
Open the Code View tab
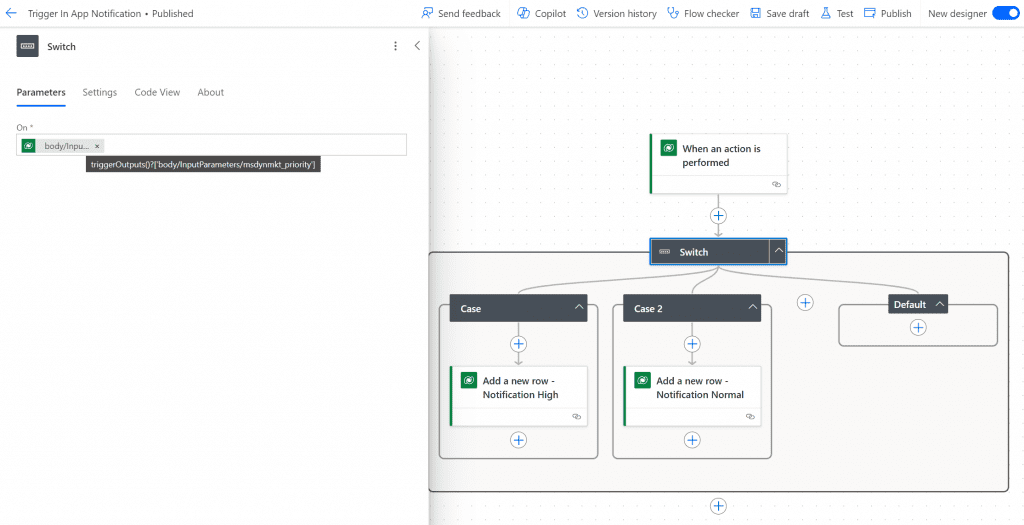157,92
